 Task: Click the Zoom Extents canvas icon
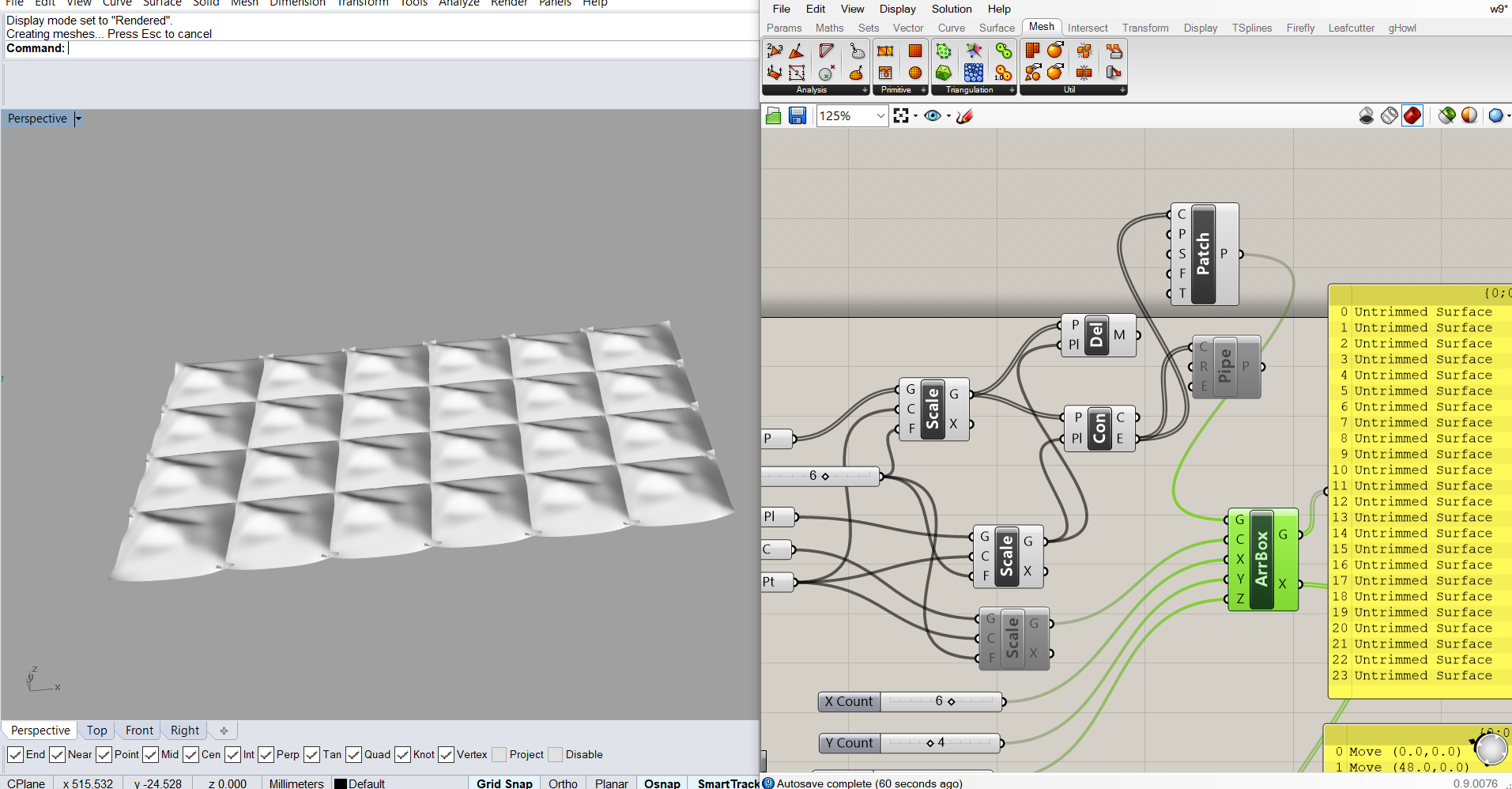[901, 116]
